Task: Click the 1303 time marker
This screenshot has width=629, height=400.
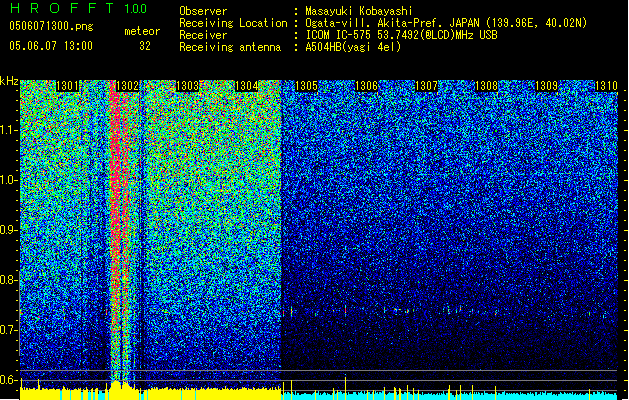Action: pyautogui.click(x=187, y=86)
